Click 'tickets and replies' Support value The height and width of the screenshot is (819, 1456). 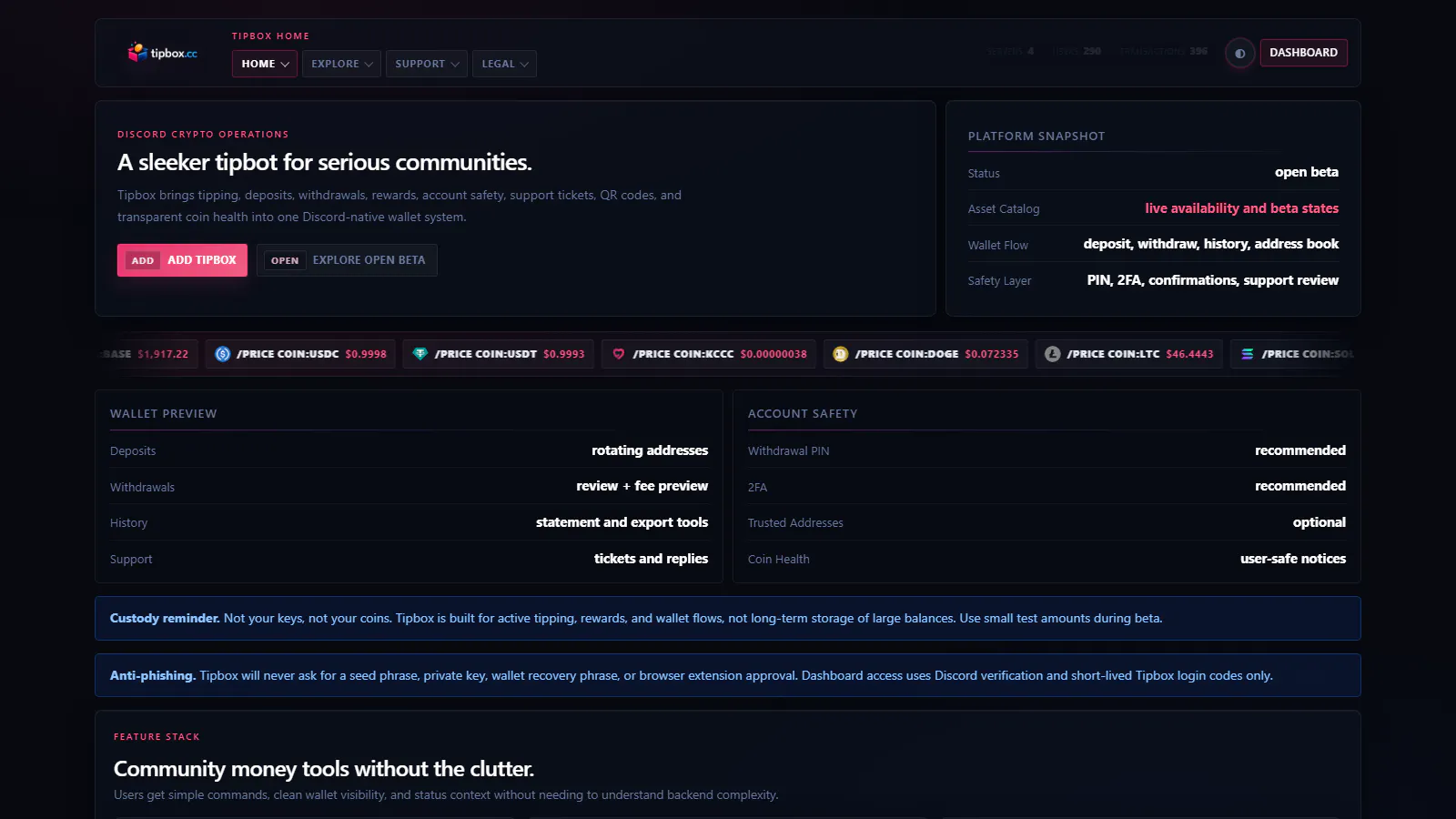pos(651,559)
